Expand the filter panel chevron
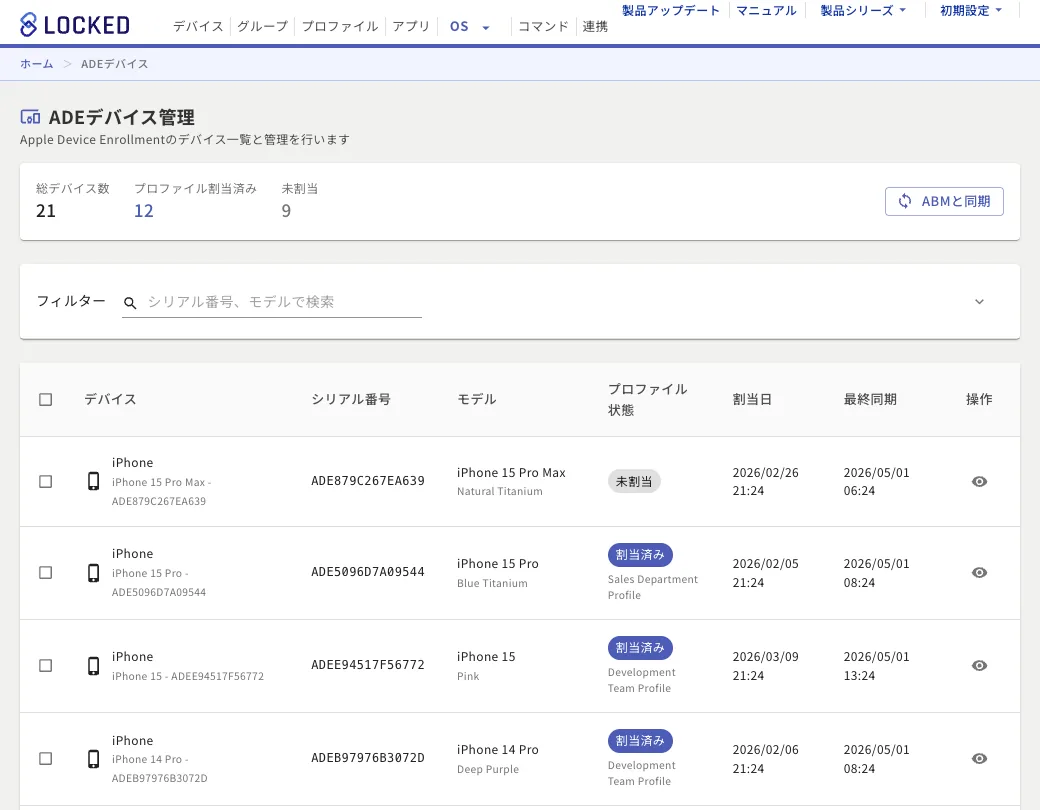 point(979,302)
